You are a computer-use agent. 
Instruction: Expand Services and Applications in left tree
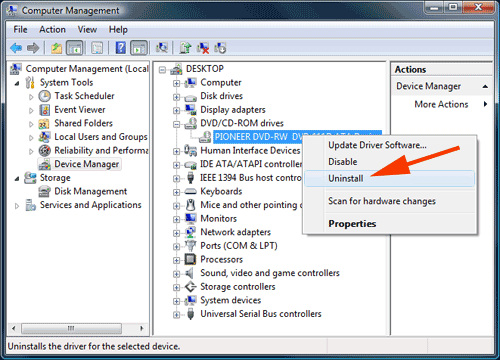pos(17,206)
